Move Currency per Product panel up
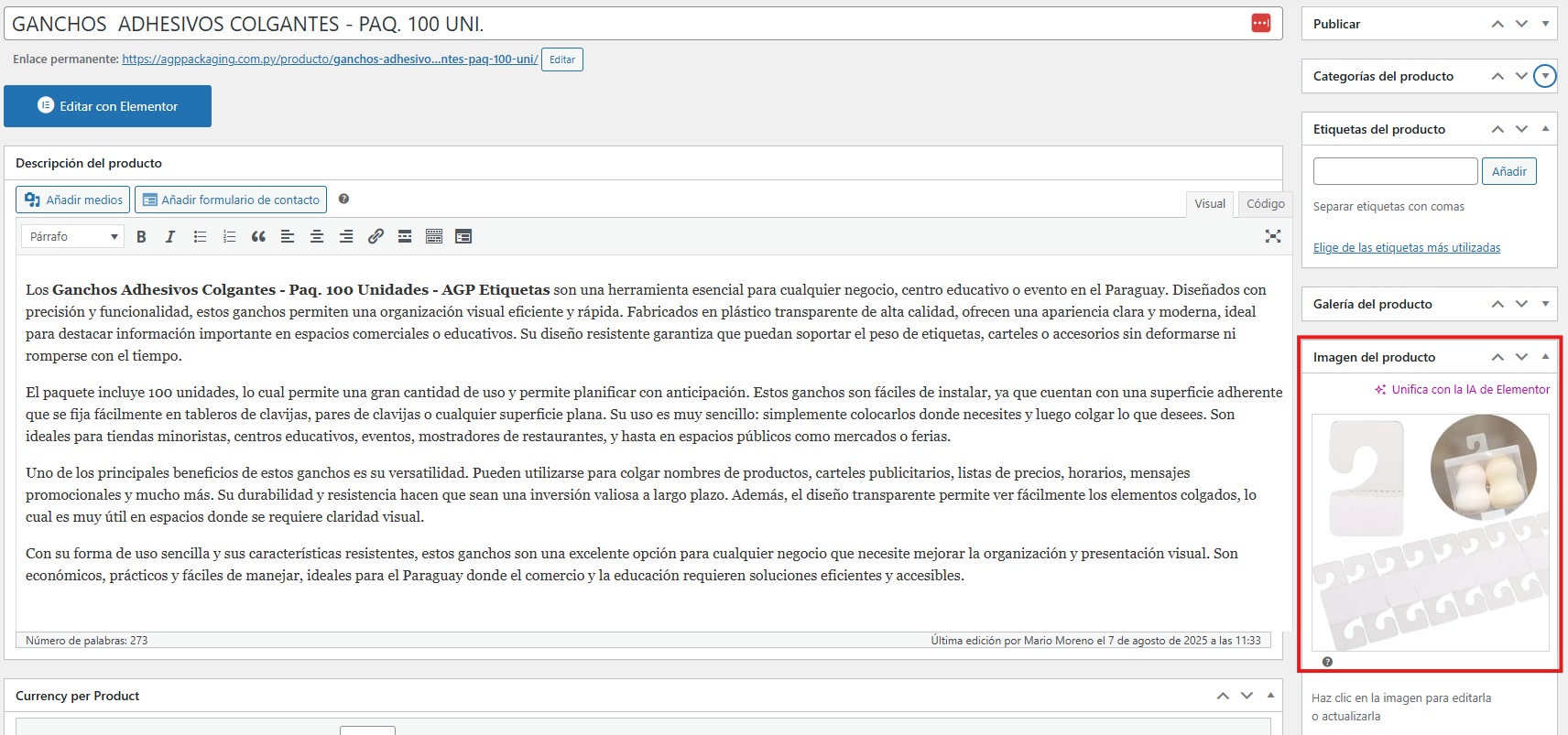The width and height of the screenshot is (1568, 735). 1223,696
